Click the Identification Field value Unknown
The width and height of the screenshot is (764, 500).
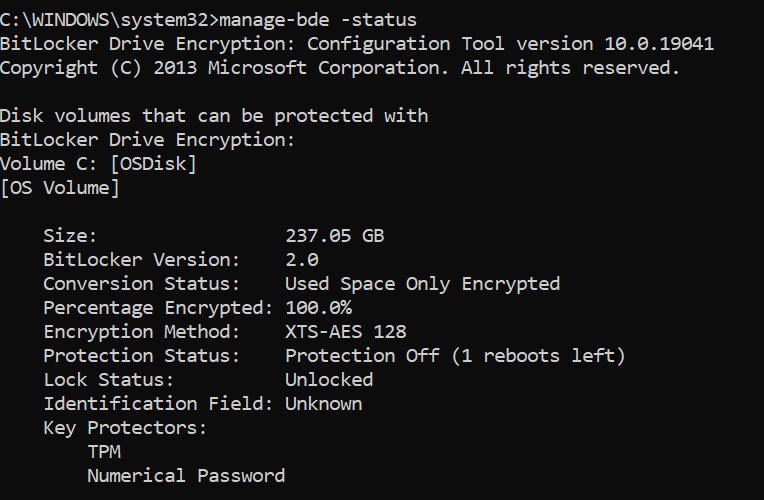pyautogui.click(x=323, y=404)
